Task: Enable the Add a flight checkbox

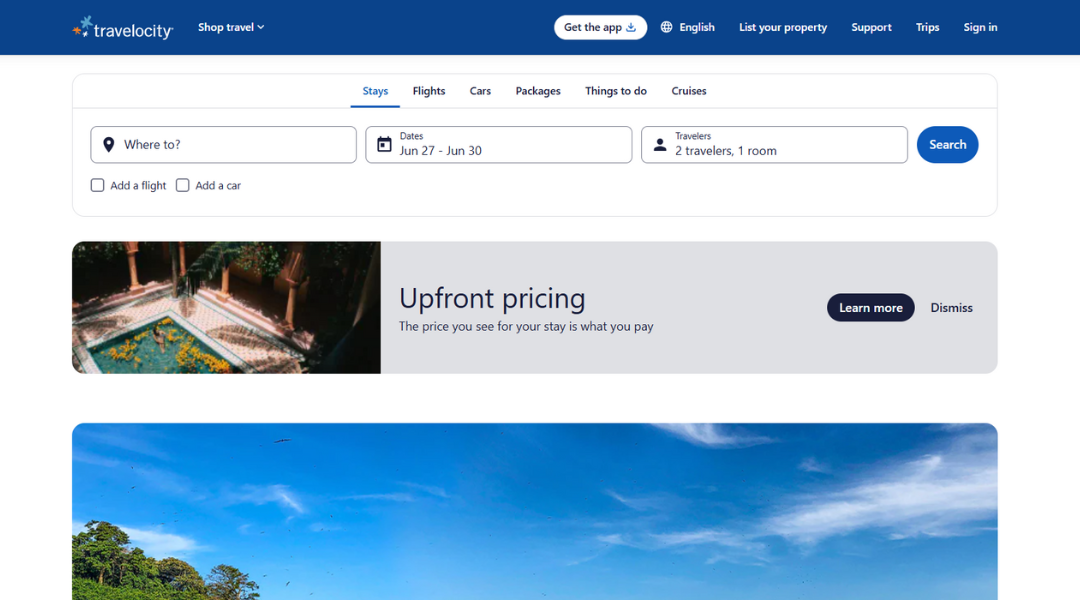Action: (x=98, y=185)
